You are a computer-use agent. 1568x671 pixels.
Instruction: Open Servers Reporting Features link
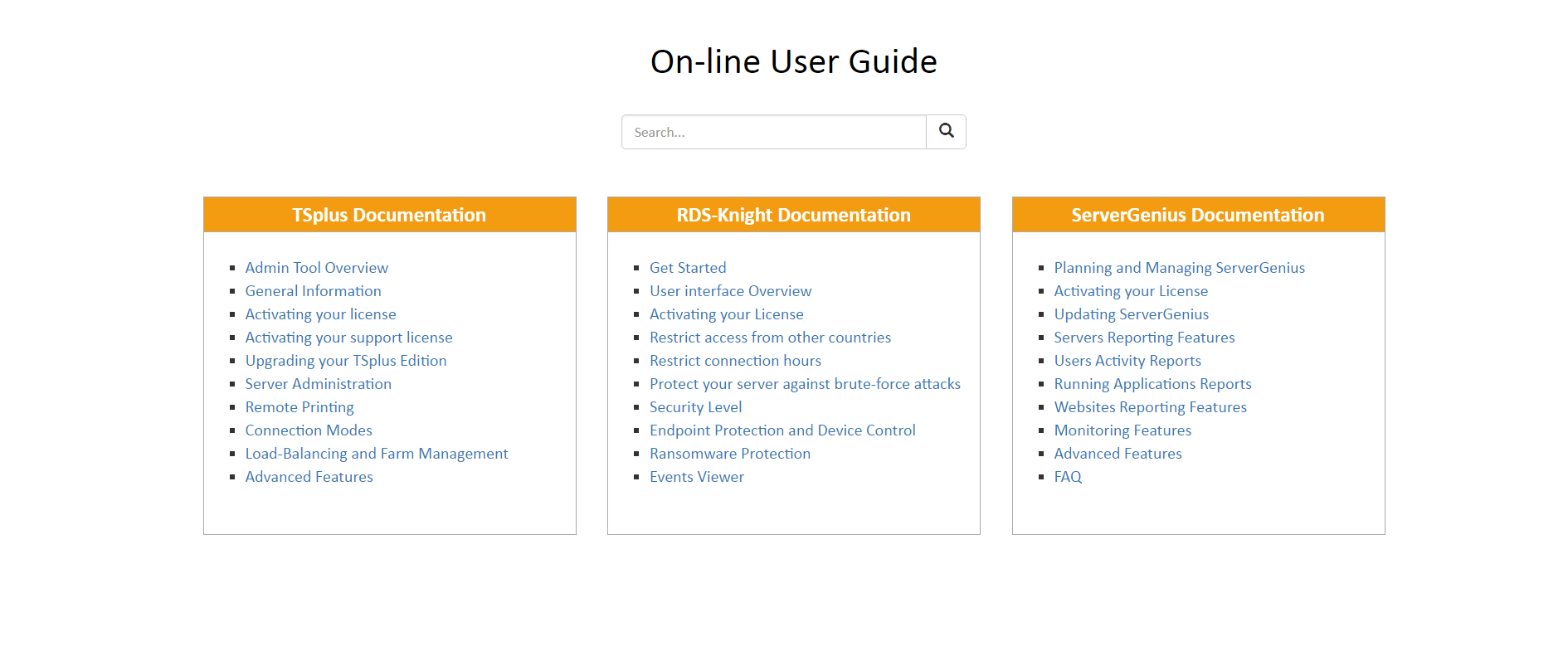[x=1145, y=338]
